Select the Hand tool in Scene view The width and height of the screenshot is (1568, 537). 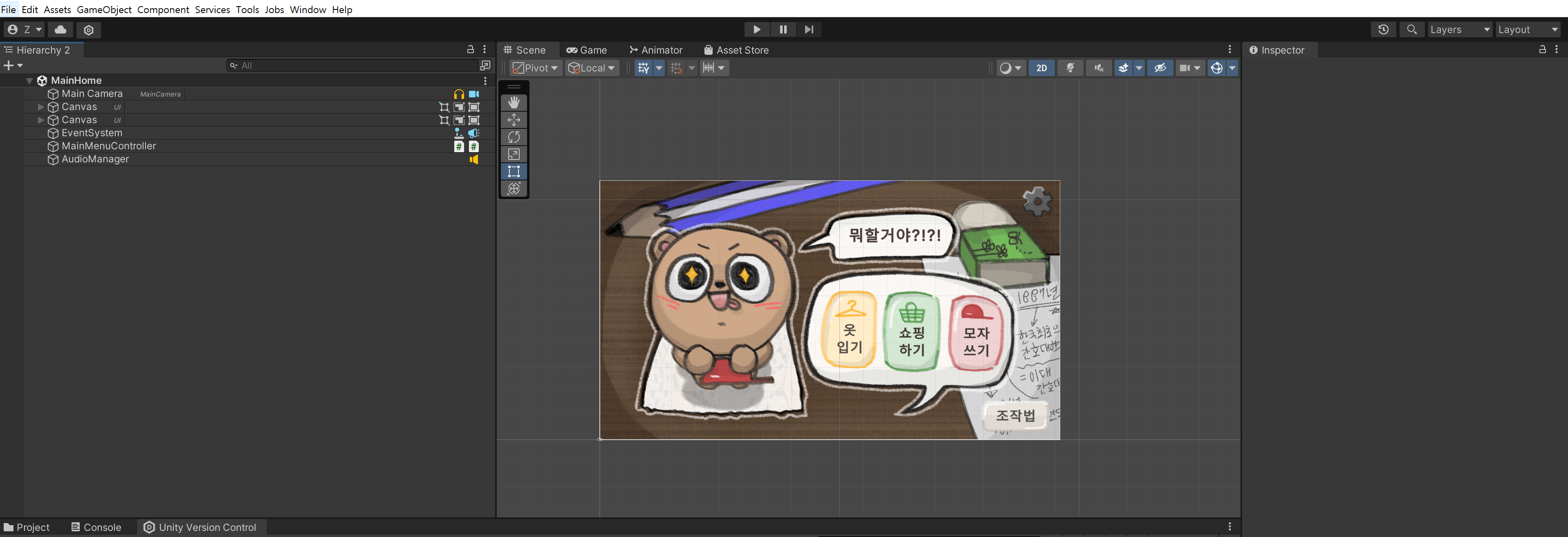tap(514, 102)
